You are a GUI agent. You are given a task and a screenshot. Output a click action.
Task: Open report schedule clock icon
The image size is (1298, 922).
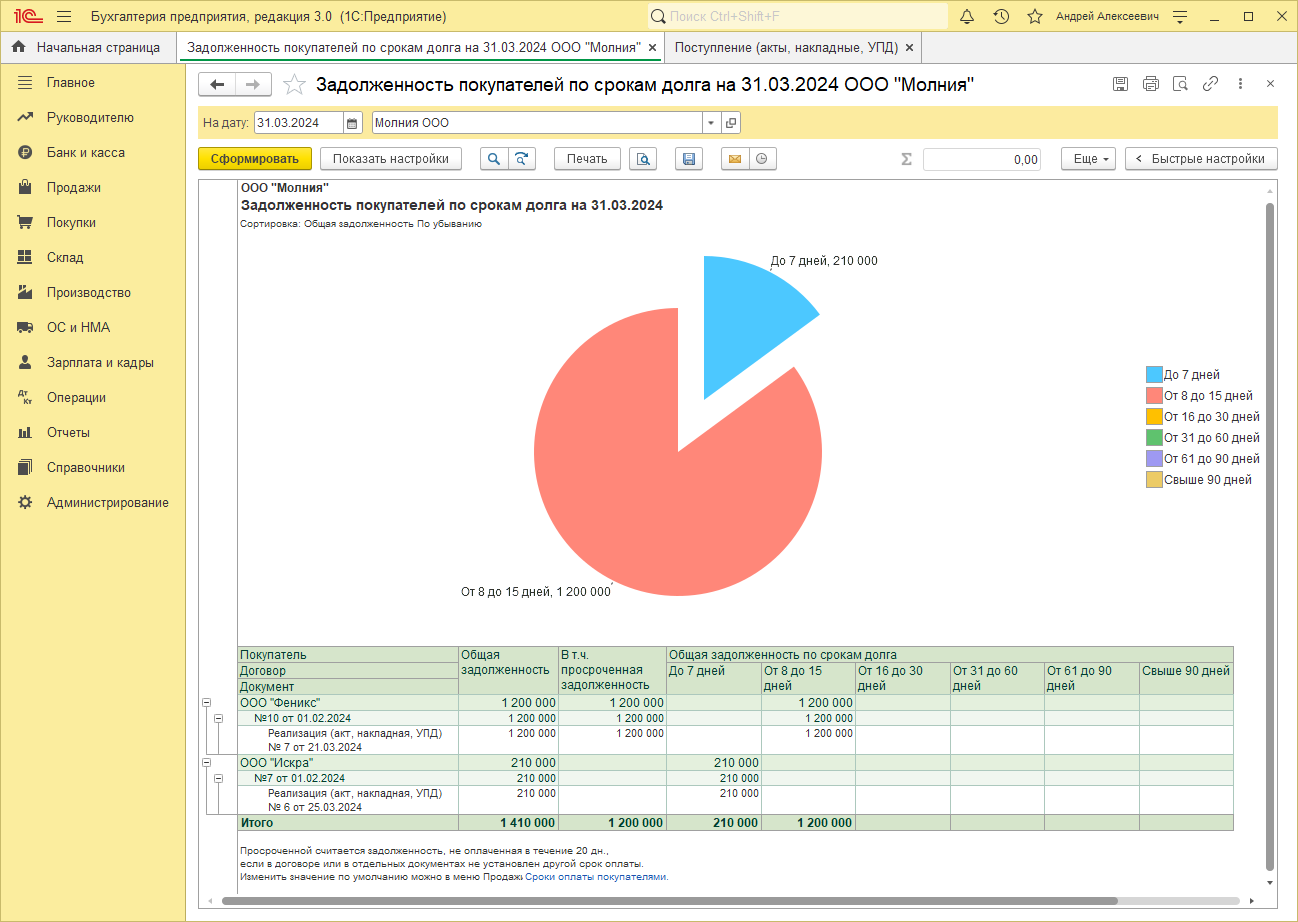click(763, 159)
